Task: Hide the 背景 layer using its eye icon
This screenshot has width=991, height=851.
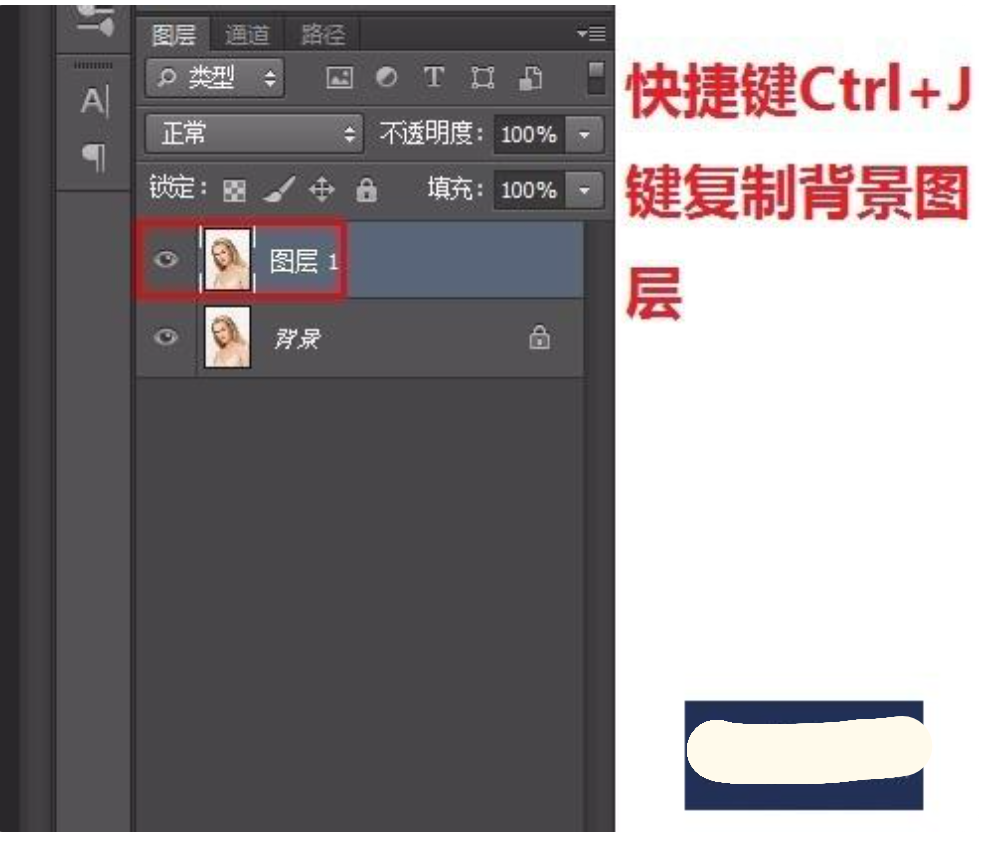Action: click(166, 338)
